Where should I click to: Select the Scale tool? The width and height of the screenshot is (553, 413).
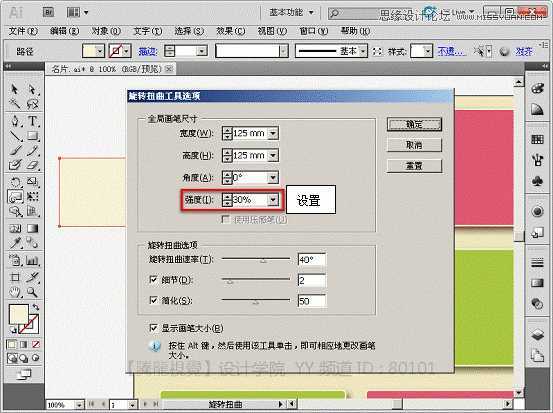tap(32, 182)
